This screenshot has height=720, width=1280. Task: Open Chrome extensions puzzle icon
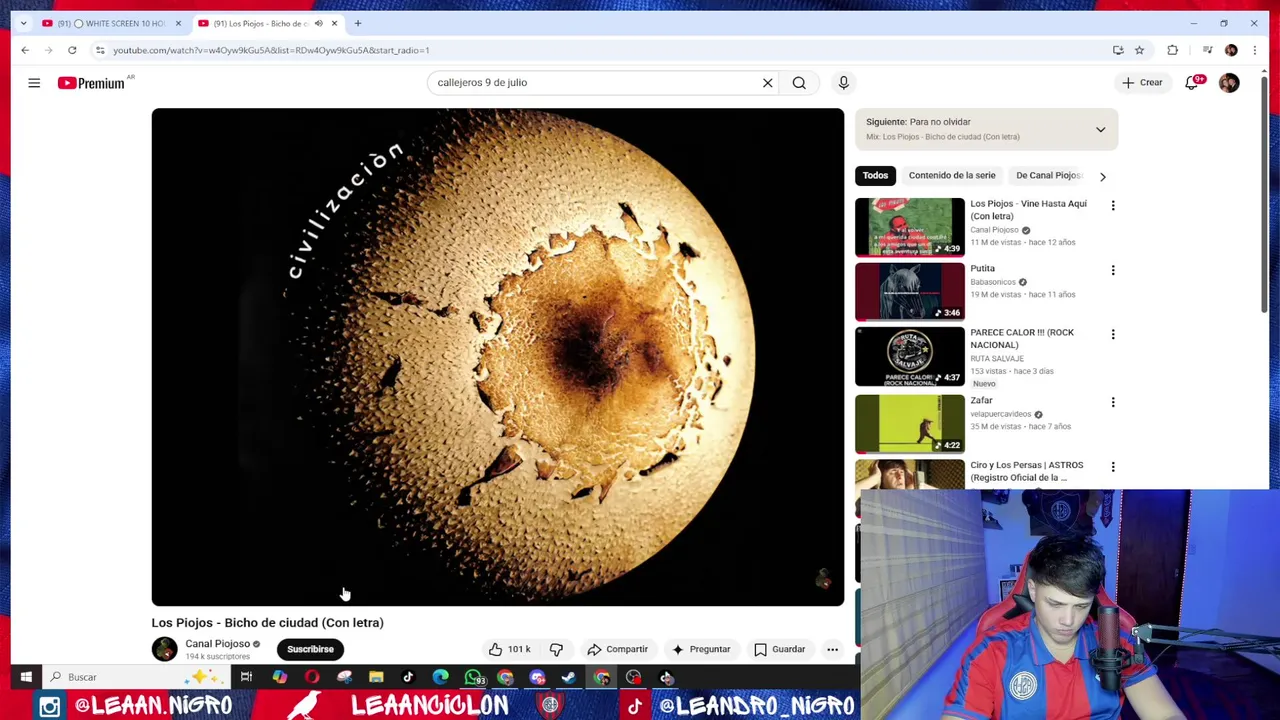tap(1172, 50)
